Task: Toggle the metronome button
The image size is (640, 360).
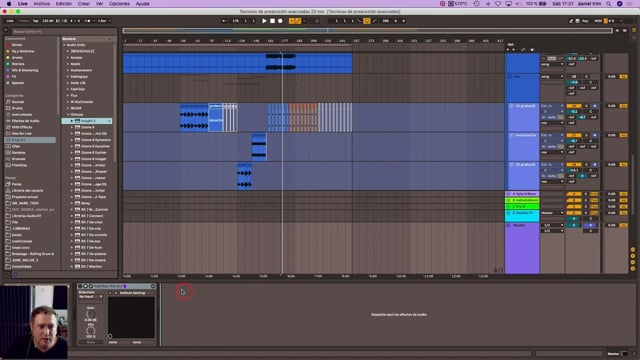Action: [x=88, y=21]
